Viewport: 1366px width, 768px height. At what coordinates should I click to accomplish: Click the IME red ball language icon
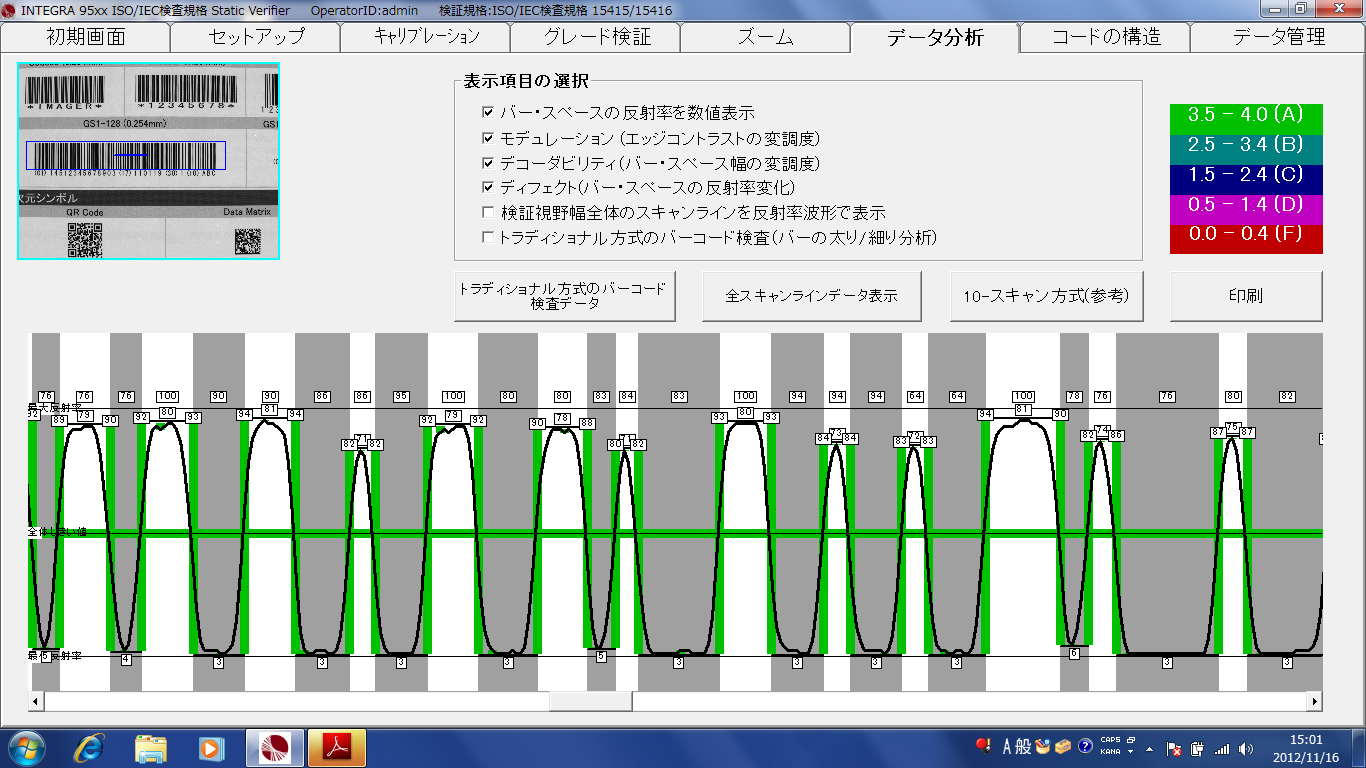(983, 746)
